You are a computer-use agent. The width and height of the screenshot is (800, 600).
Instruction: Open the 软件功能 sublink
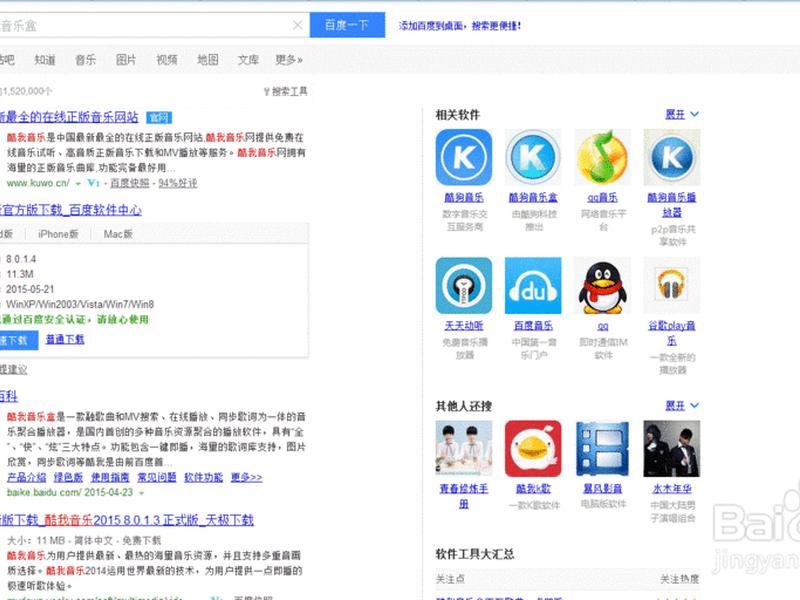204,477
